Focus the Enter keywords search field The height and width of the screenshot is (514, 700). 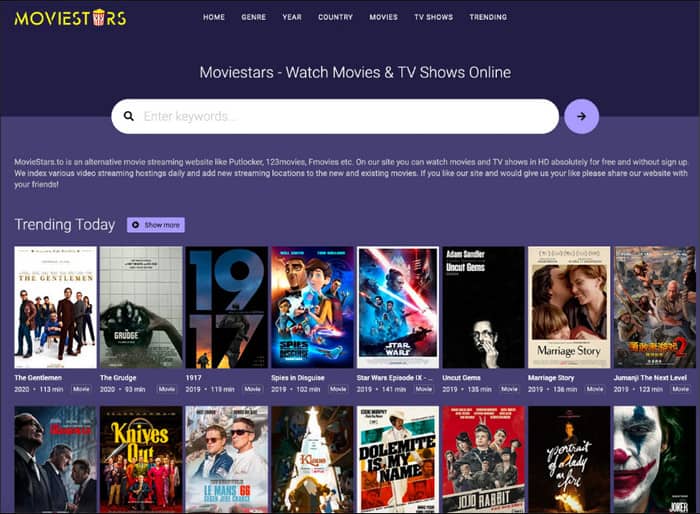click(335, 117)
